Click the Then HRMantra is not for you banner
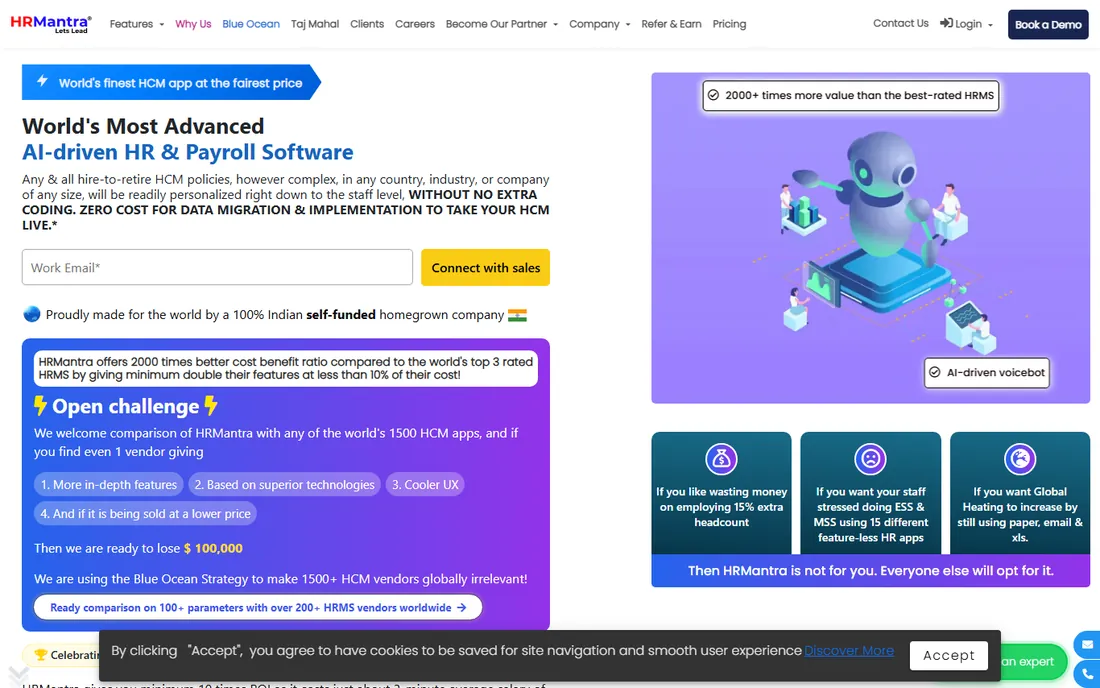1100x688 pixels. [x=871, y=571]
